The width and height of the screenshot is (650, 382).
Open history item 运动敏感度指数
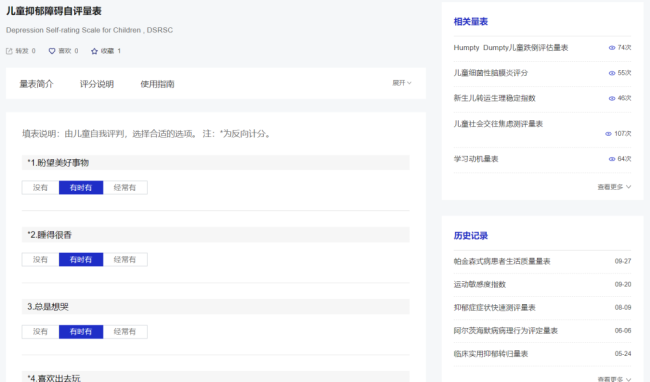click(x=480, y=285)
